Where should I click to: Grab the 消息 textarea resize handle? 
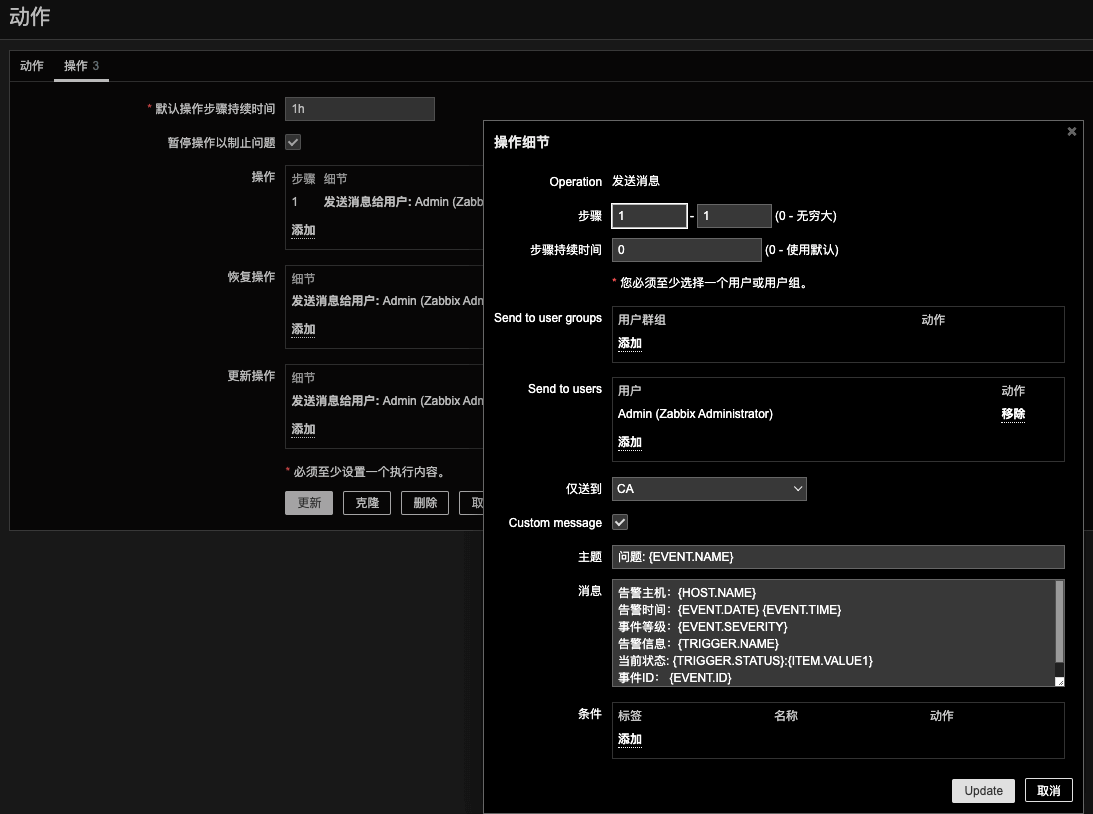(1060, 682)
